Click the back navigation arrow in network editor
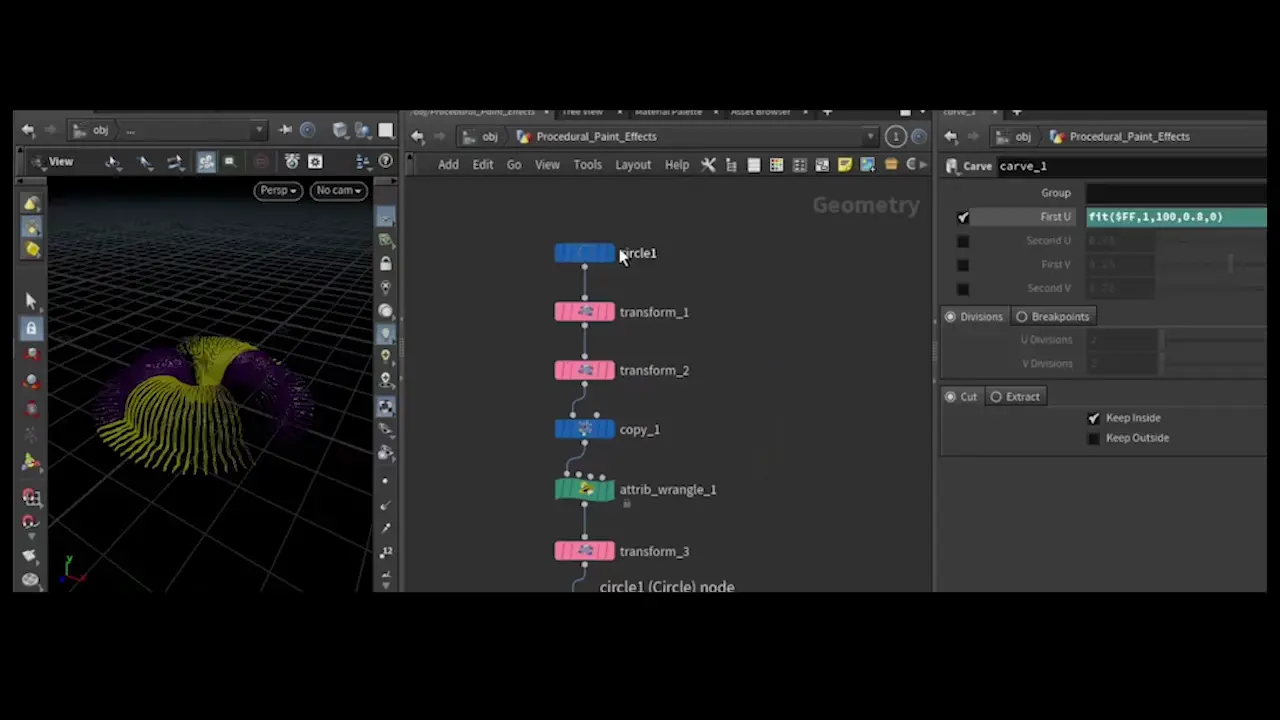The height and width of the screenshot is (720, 1280). pyautogui.click(x=417, y=137)
